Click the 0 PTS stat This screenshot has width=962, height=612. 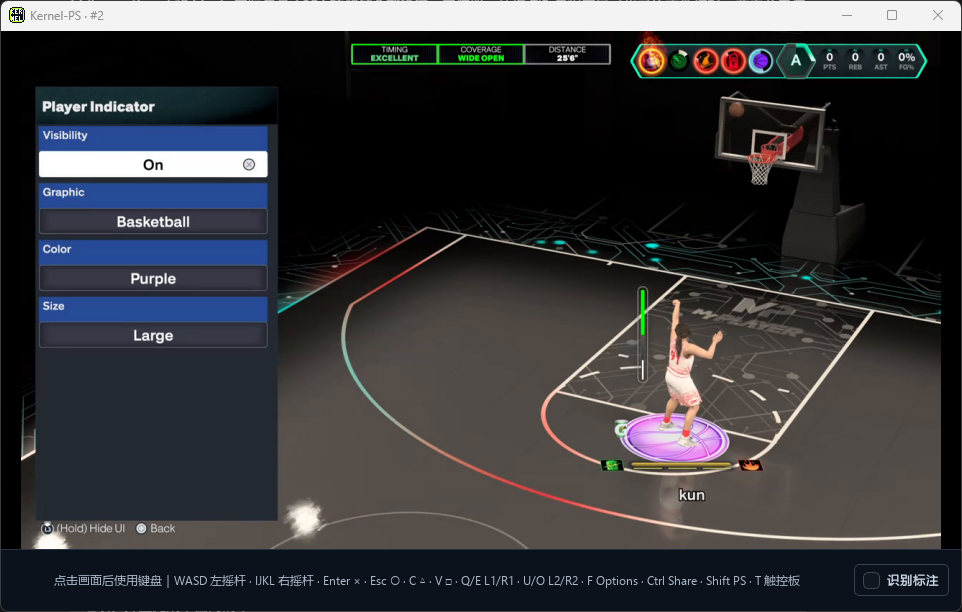click(829, 61)
